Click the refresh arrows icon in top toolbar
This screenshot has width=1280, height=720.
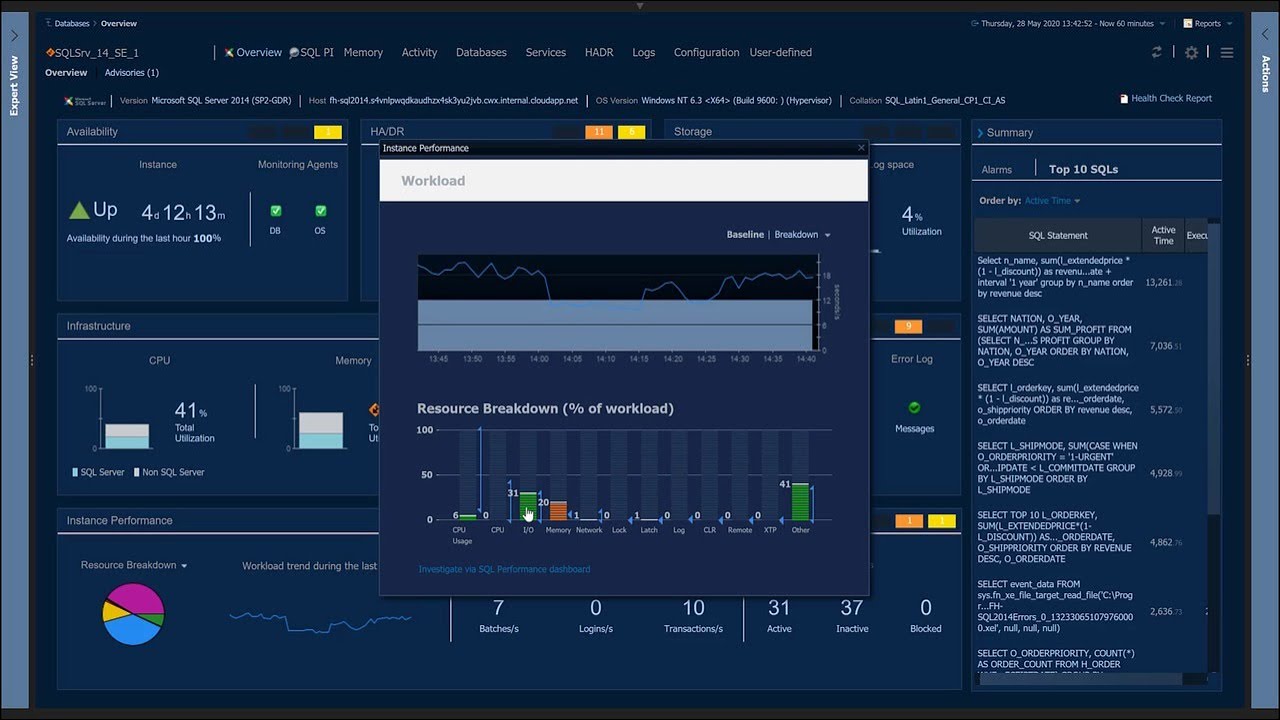point(1157,52)
